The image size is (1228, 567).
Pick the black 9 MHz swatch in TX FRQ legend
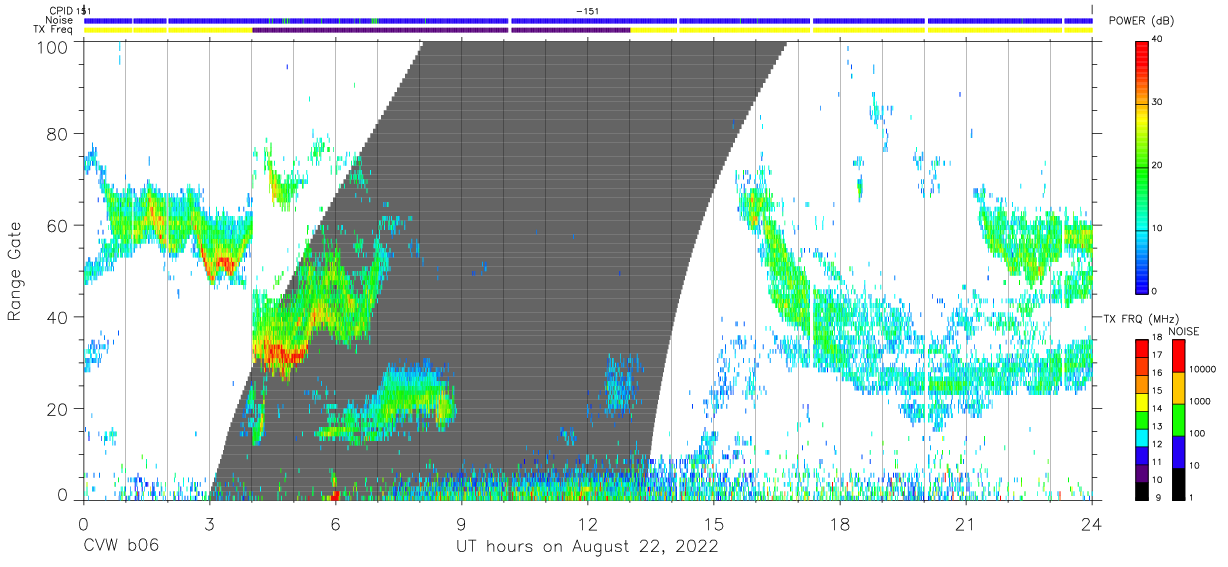[x=1141, y=490]
